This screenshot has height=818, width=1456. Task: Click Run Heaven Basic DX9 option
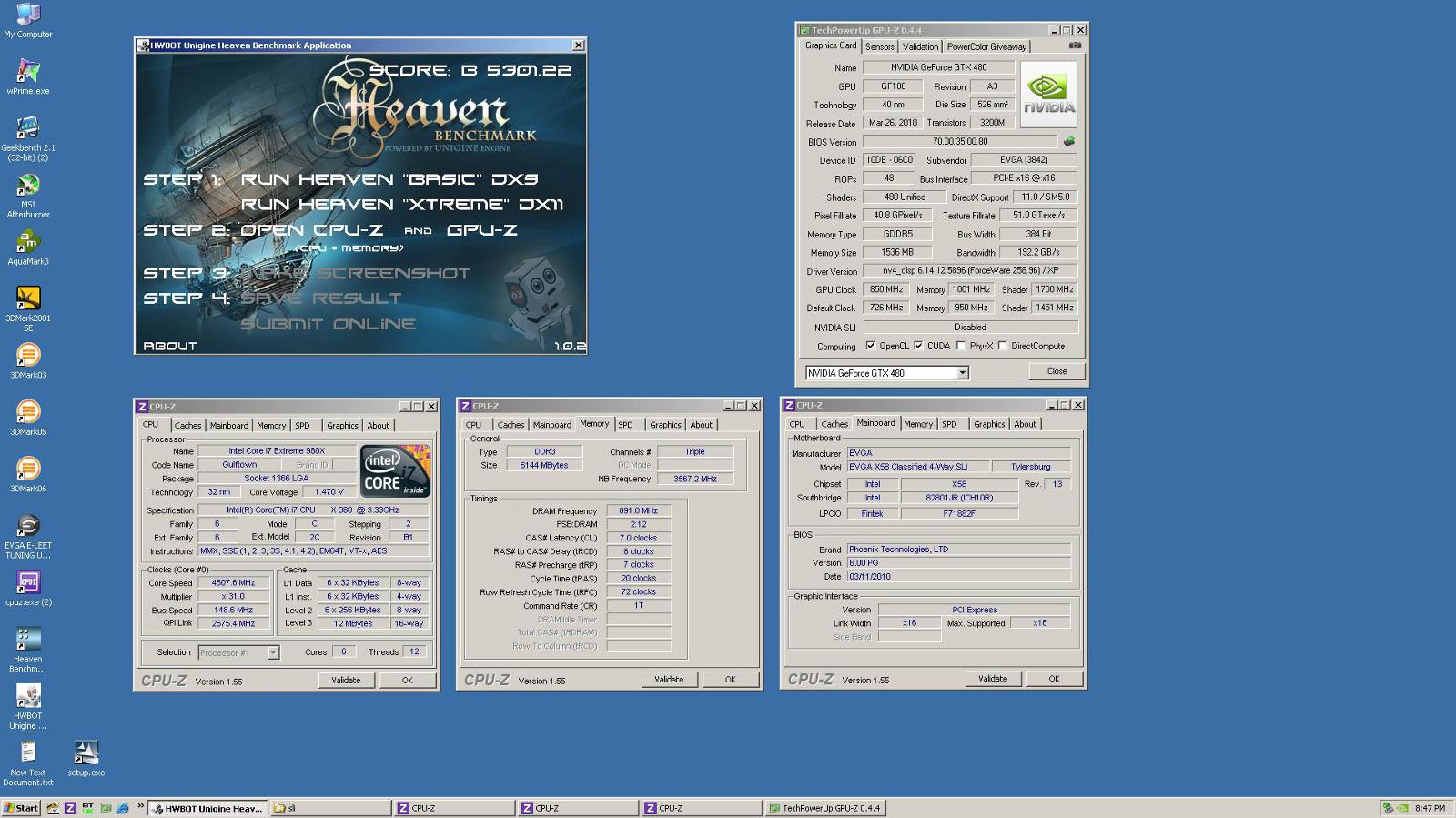389,179
